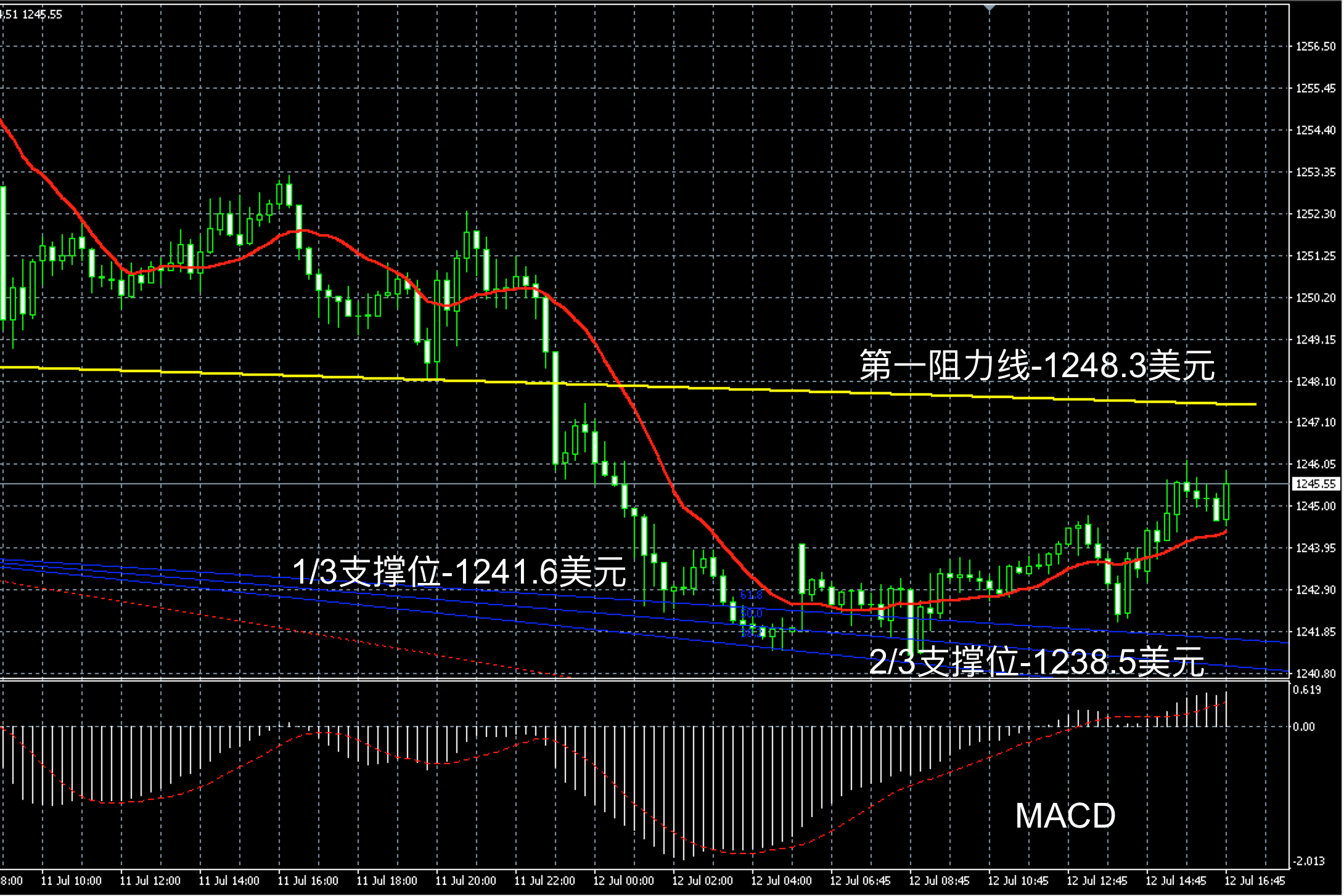
Task: Click the 12 Jul 00:00 time label
Action: (x=623, y=881)
